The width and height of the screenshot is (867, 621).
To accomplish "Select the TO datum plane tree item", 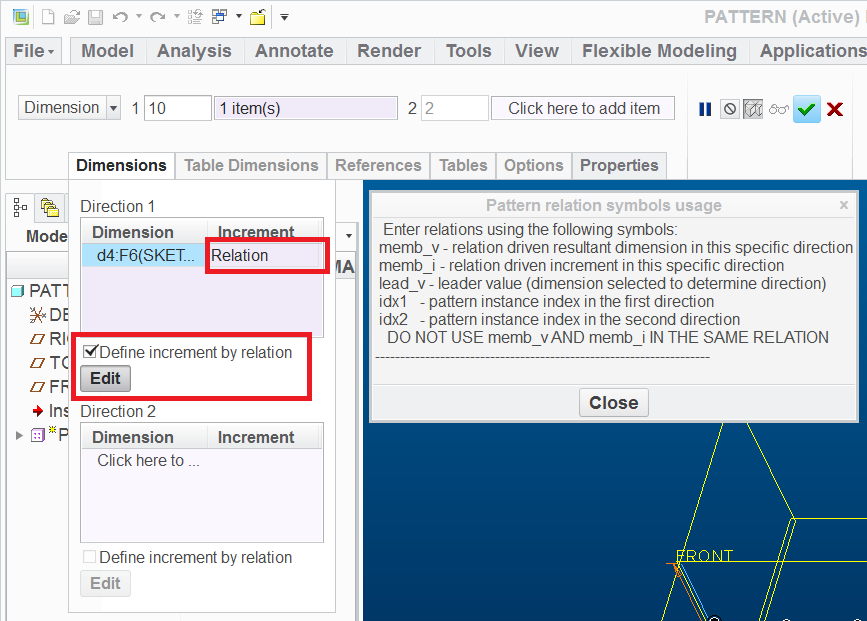I will click(49, 363).
